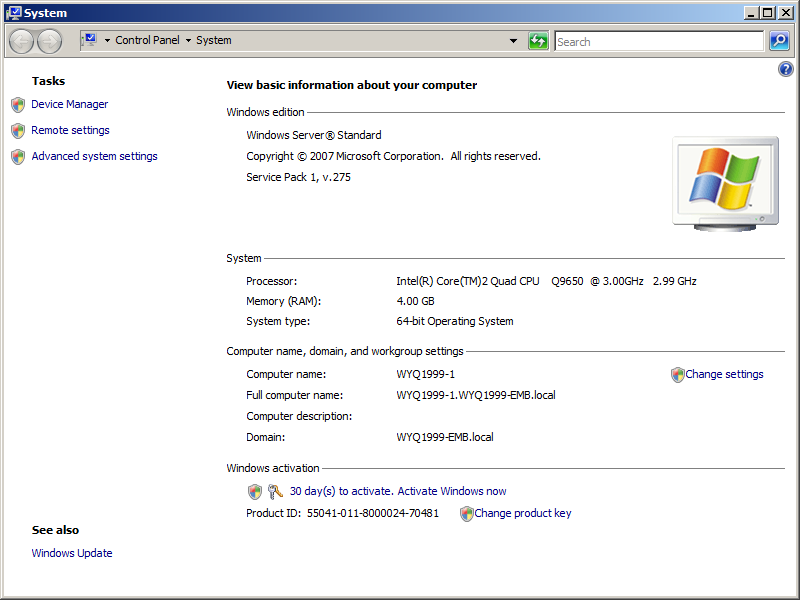Click the magnifier Search button
This screenshot has width=800, height=600.
[x=779, y=41]
